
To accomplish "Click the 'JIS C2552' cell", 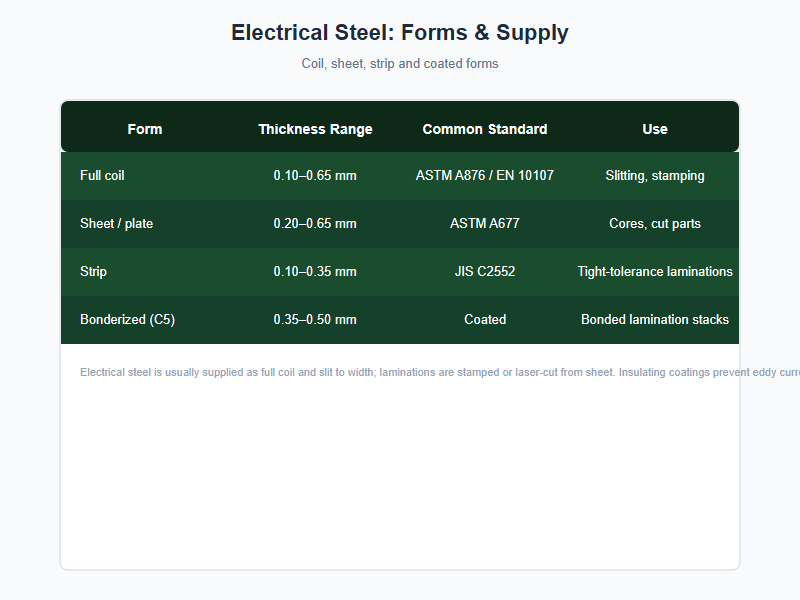I will tap(485, 272).
